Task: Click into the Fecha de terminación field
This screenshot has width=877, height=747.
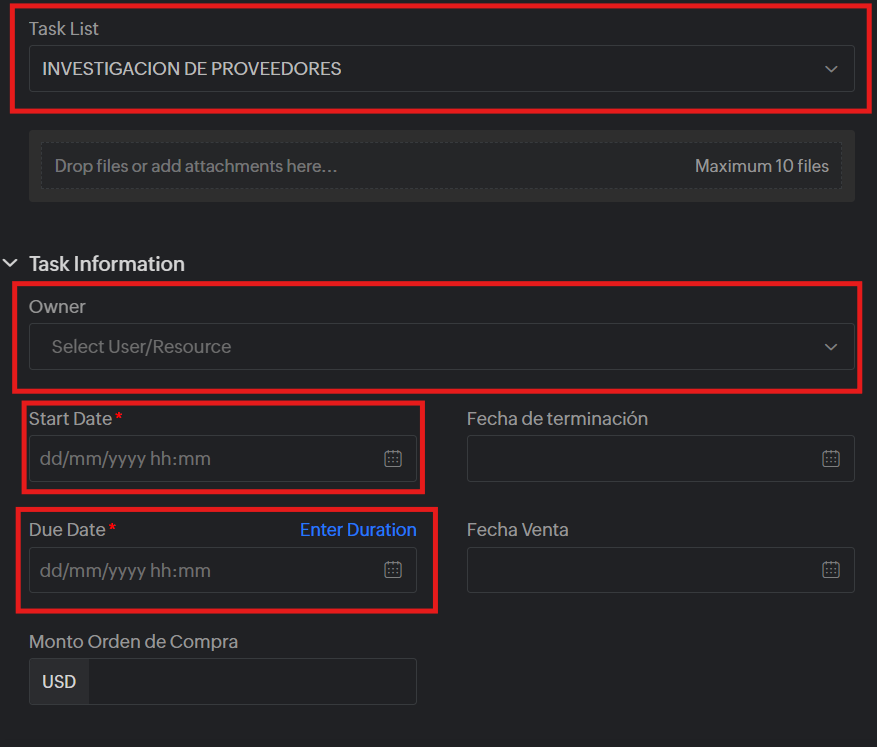Action: tap(640, 459)
